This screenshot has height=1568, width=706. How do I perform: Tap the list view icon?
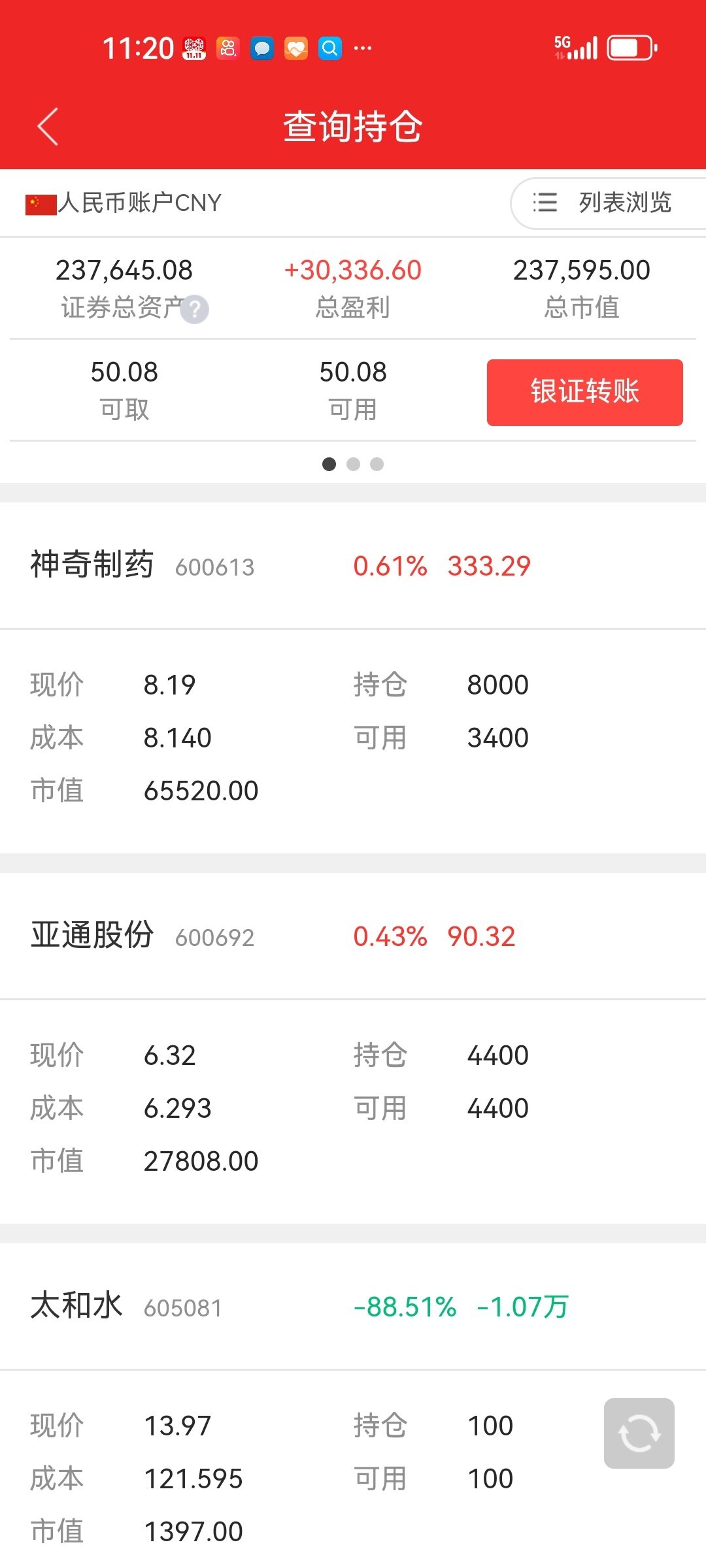545,203
